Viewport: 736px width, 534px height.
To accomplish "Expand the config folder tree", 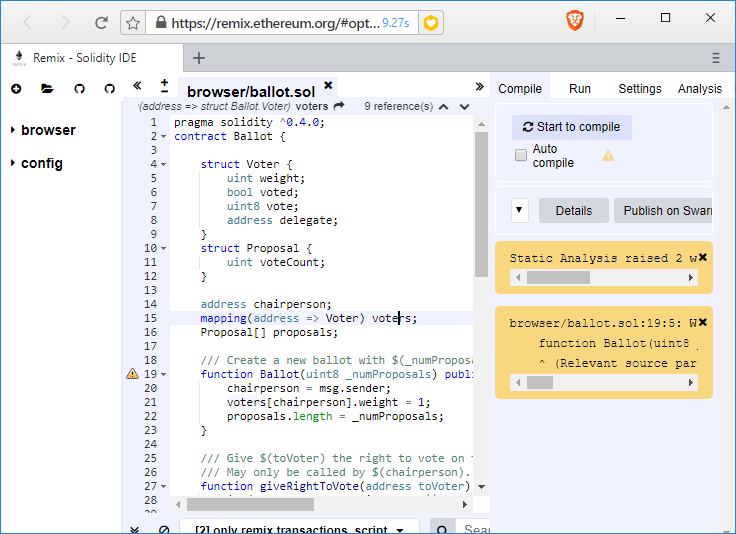I will coord(37,163).
